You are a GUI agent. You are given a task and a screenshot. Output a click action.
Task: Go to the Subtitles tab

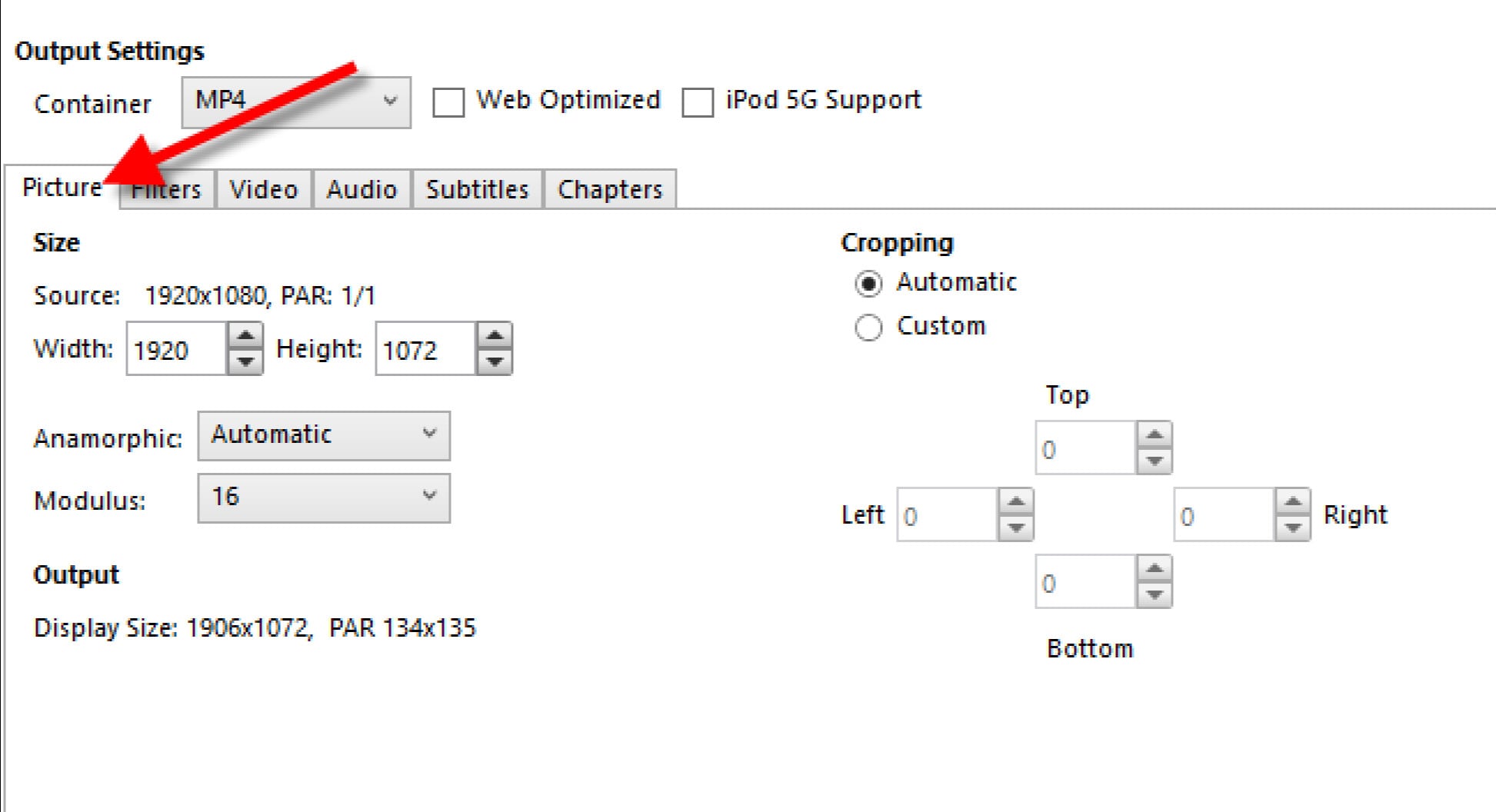478,189
